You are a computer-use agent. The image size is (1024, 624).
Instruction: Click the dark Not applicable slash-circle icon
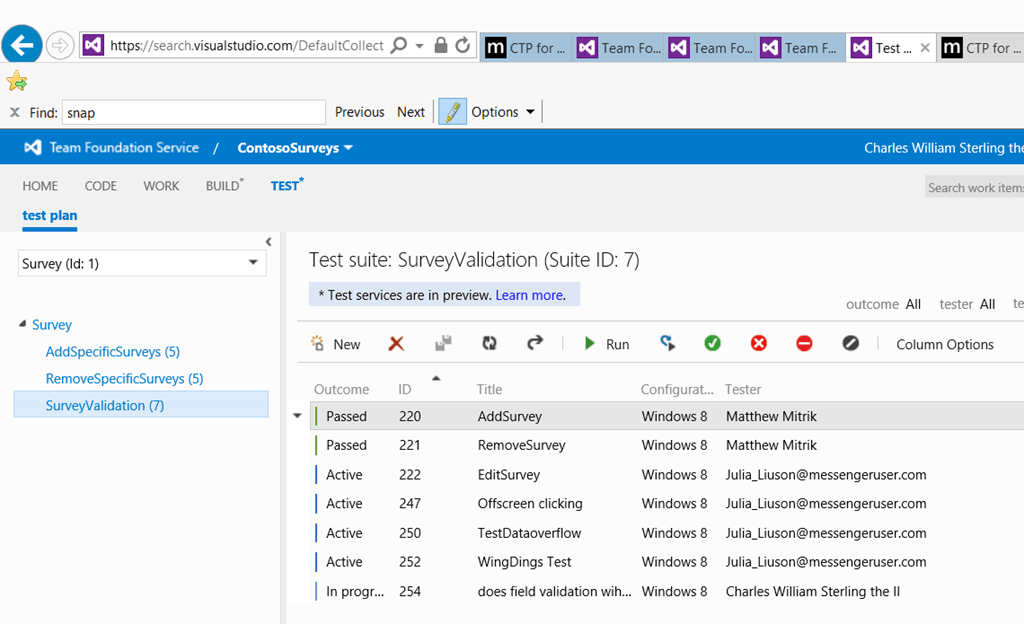(x=850, y=343)
